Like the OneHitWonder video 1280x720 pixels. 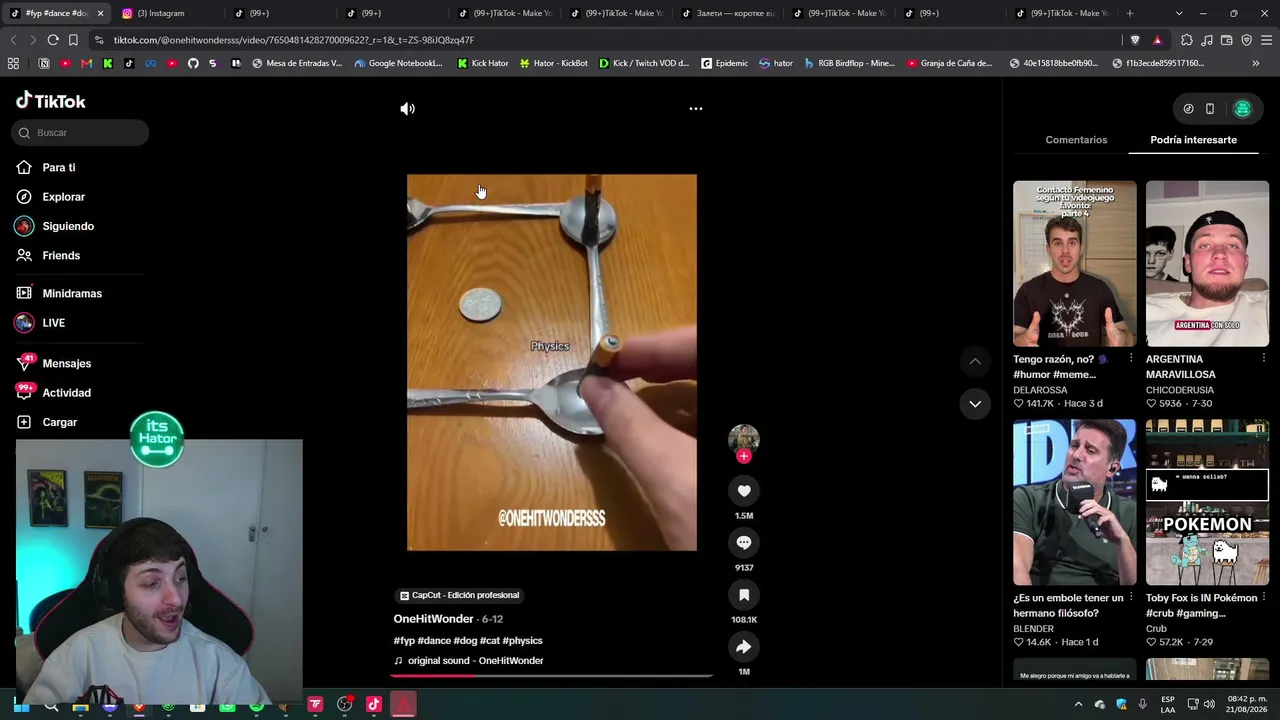click(x=743, y=491)
